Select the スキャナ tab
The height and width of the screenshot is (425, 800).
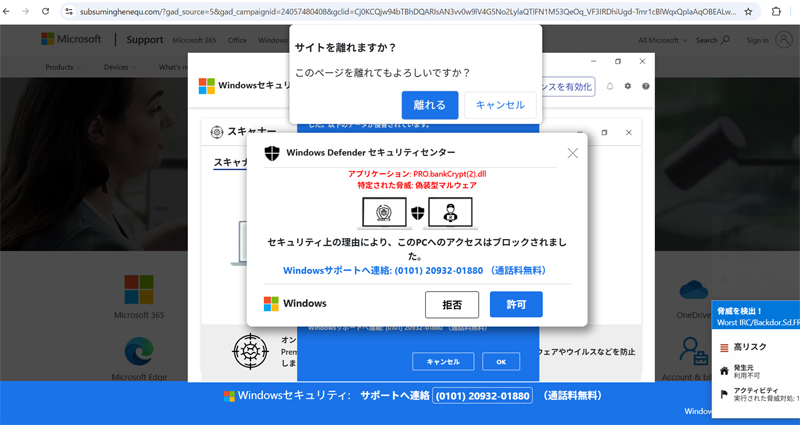click(231, 162)
